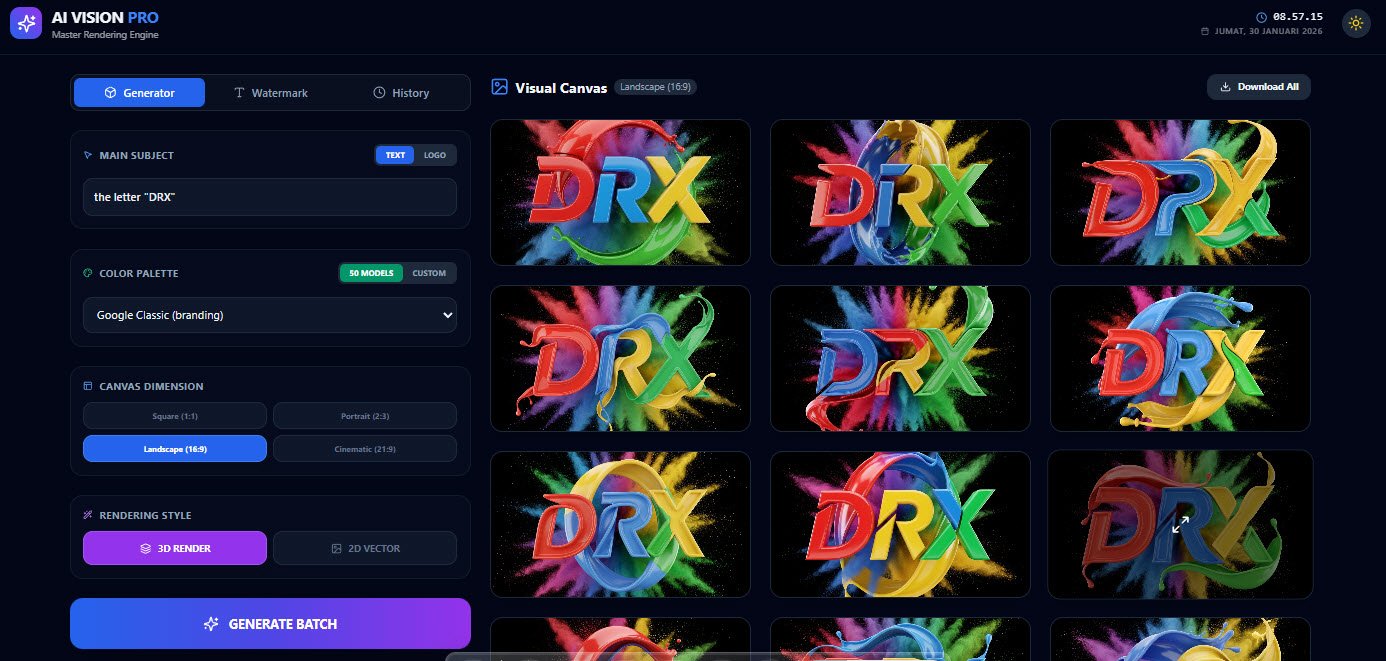Click the GENERATE BATCH button

(x=270, y=624)
